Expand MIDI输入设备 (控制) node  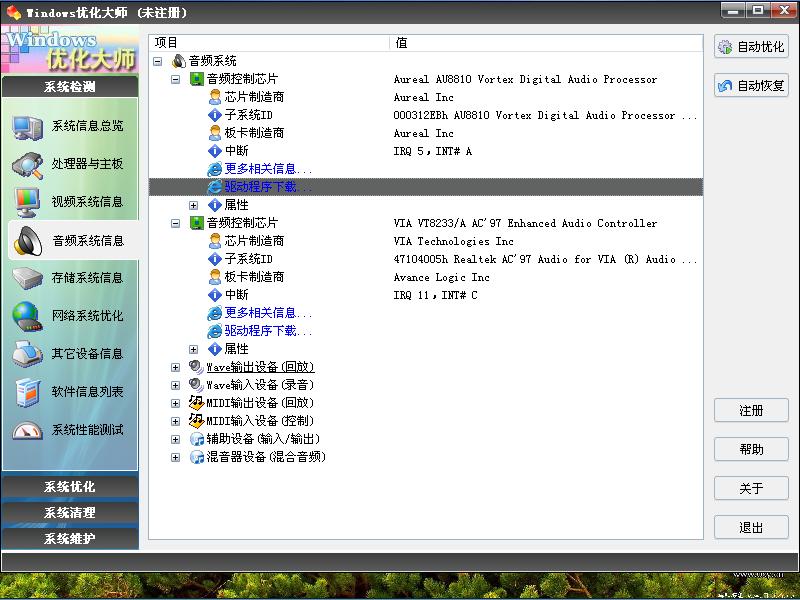click(176, 421)
